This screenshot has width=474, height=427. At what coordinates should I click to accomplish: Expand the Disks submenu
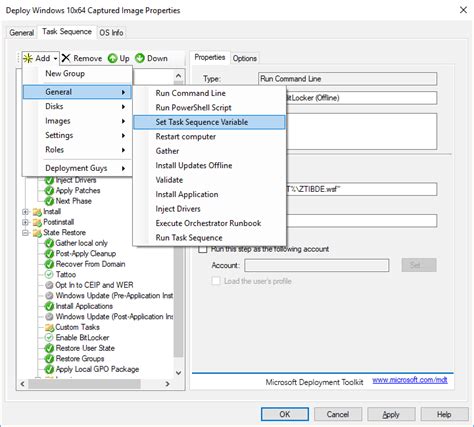(x=77, y=106)
